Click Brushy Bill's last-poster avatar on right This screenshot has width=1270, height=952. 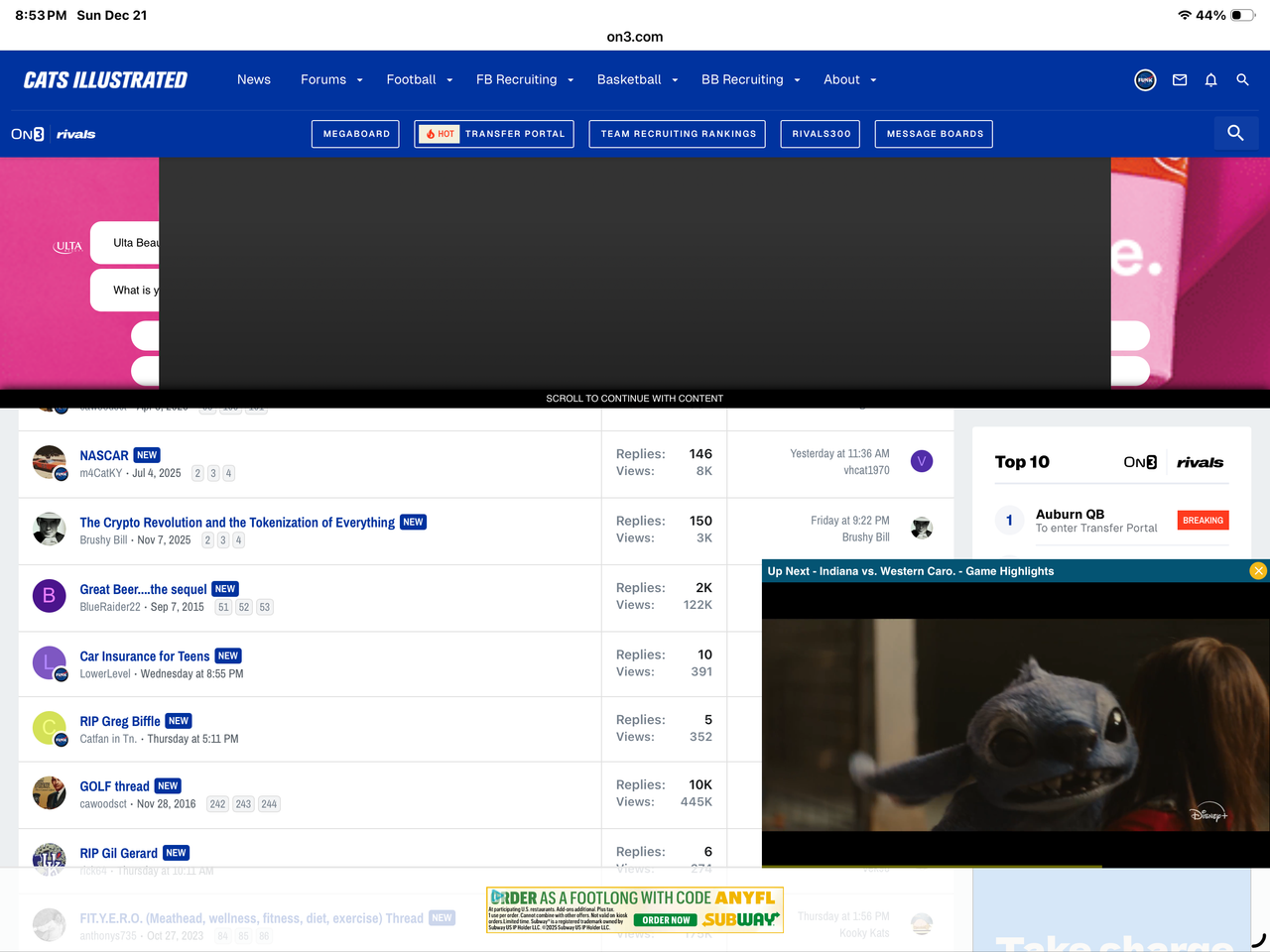[922, 529]
